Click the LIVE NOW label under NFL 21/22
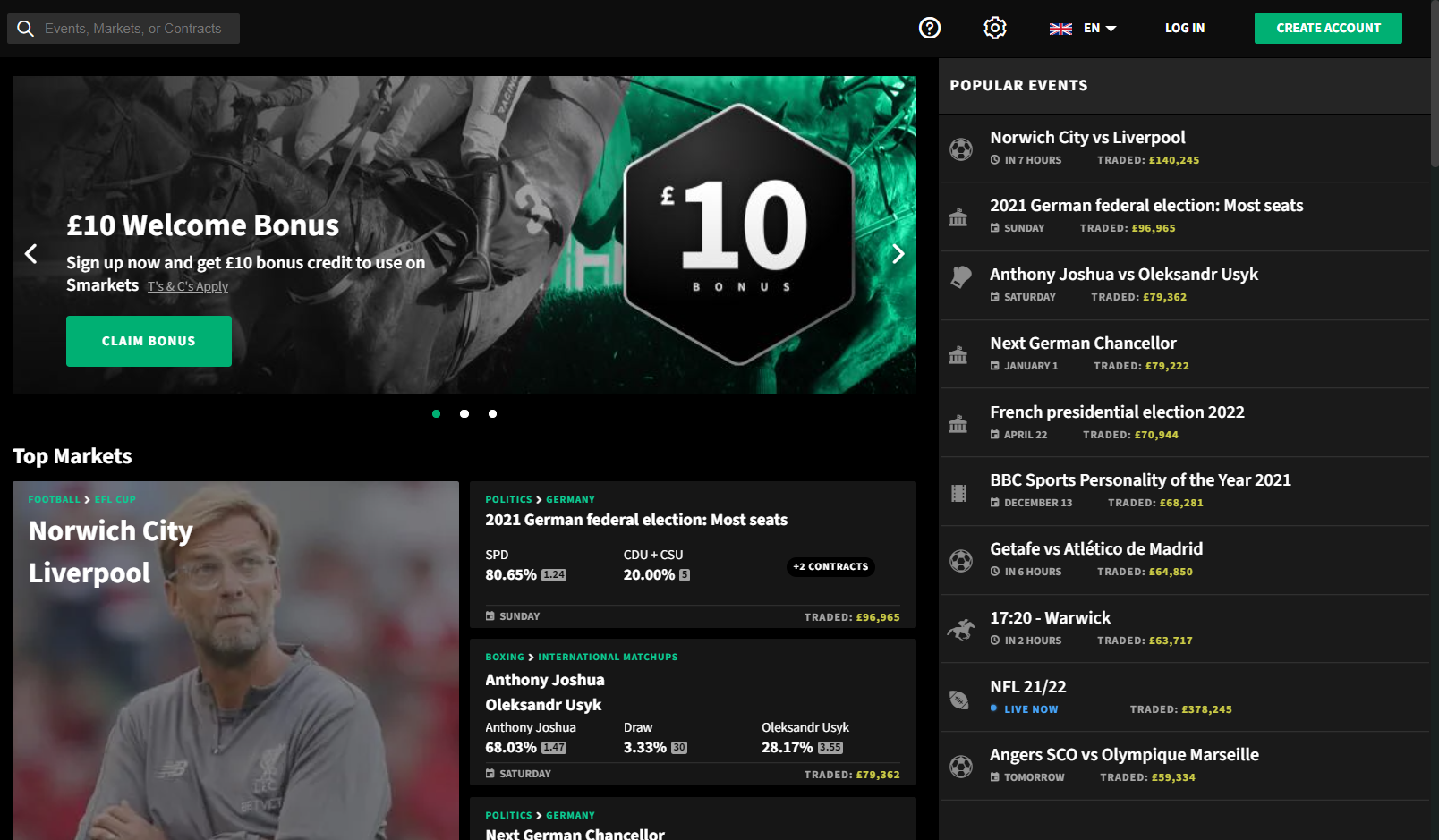 pos(1031,709)
